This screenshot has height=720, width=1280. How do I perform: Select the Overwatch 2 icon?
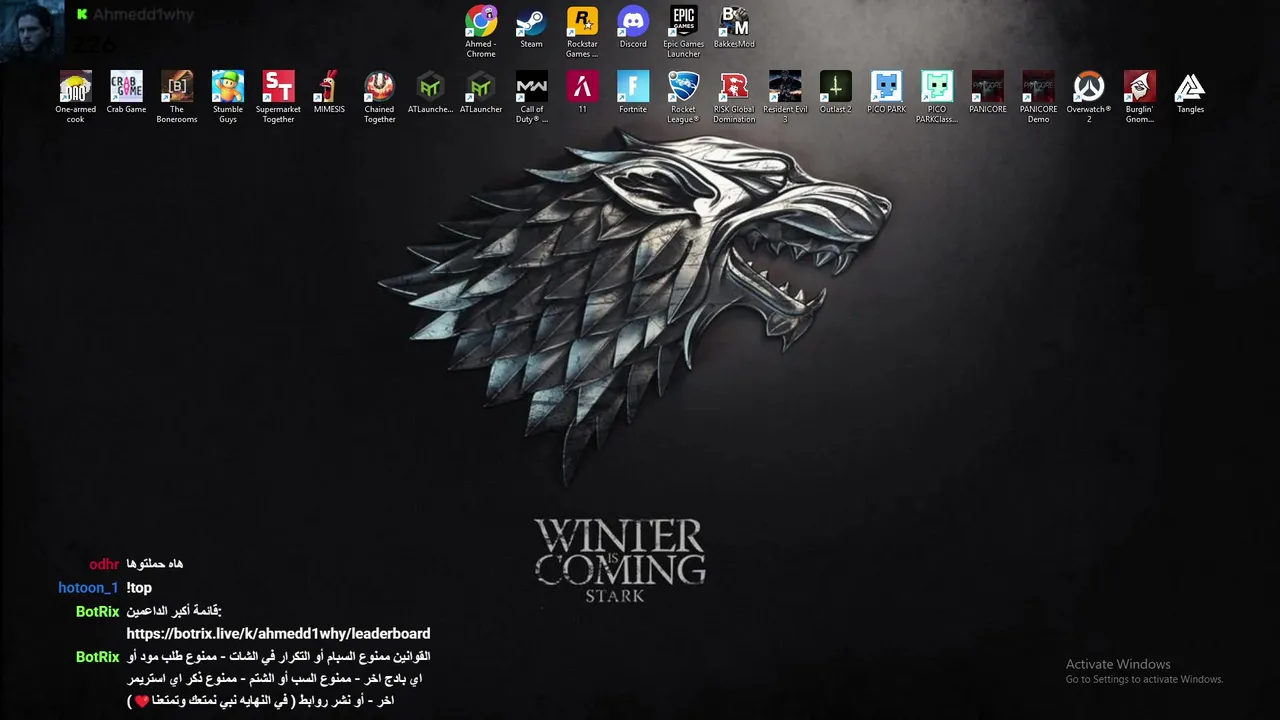[1089, 97]
